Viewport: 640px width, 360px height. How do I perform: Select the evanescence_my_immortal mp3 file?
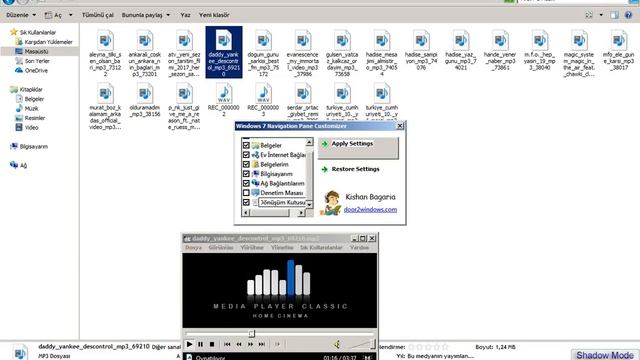pyautogui.click(x=303, y=52)
